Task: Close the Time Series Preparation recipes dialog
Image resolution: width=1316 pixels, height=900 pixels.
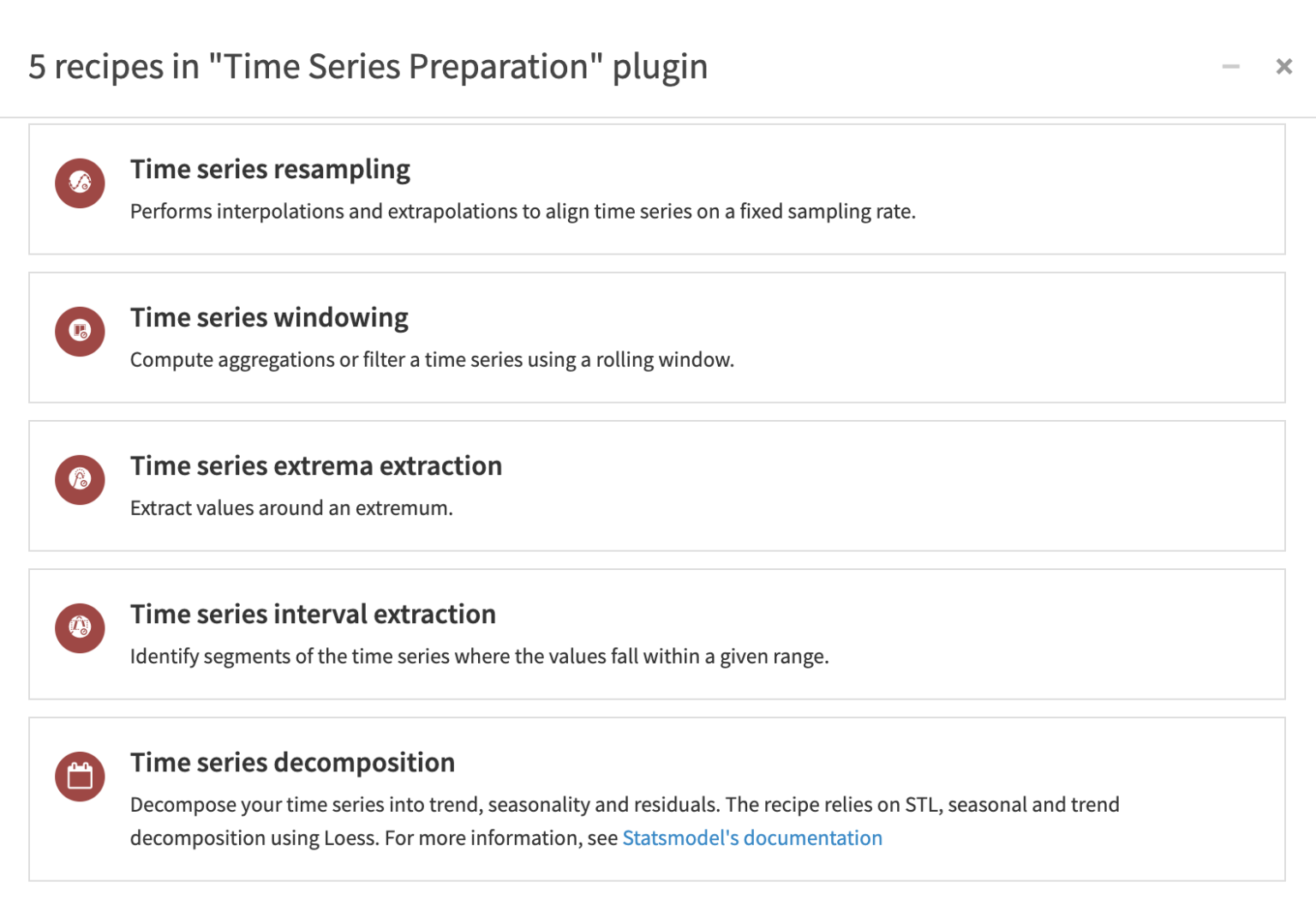Action: 1283,66
